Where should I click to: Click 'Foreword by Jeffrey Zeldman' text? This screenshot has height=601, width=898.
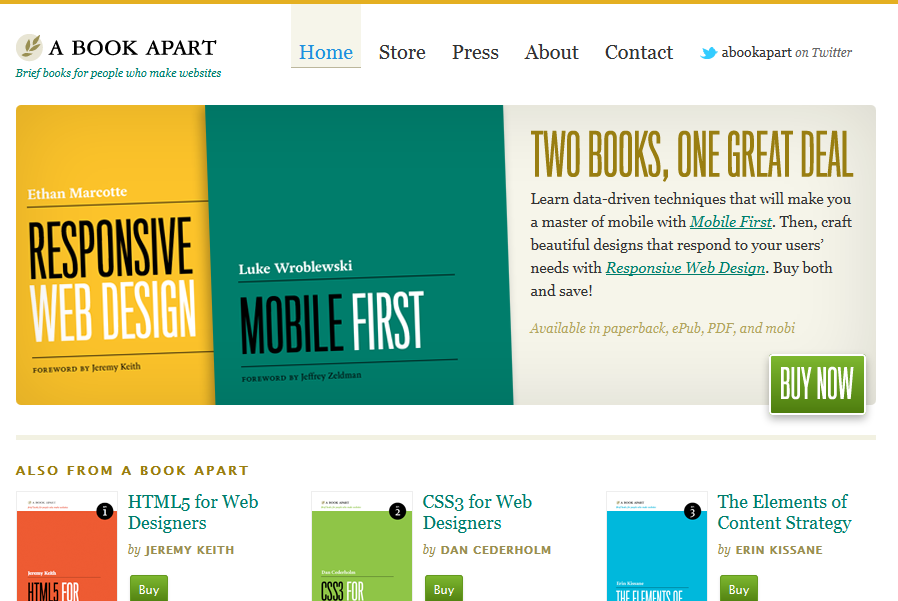click(x=301, y=376)
